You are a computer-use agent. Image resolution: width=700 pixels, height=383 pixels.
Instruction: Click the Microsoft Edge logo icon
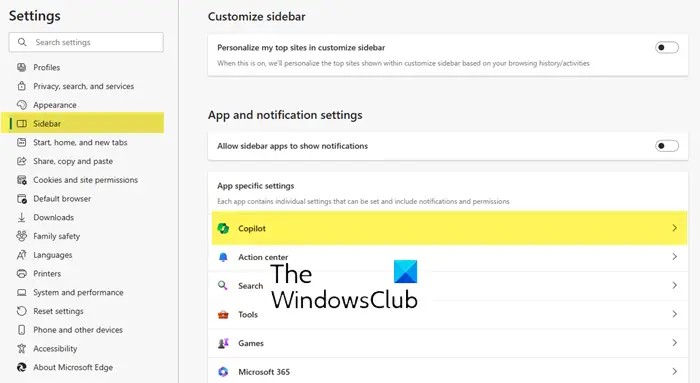[x=21, y=367]
